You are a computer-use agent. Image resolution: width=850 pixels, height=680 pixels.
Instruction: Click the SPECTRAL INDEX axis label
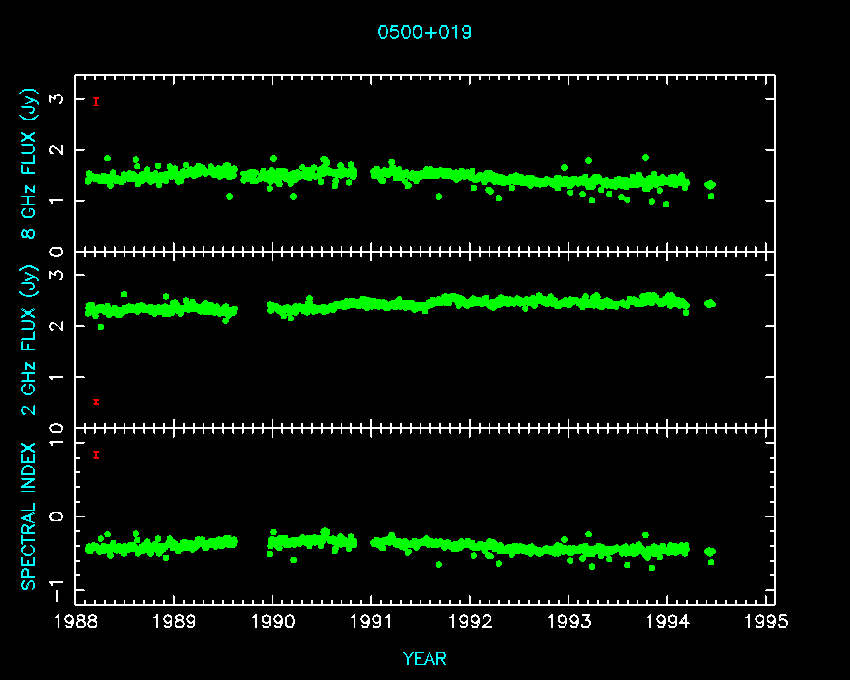[30, 515]
